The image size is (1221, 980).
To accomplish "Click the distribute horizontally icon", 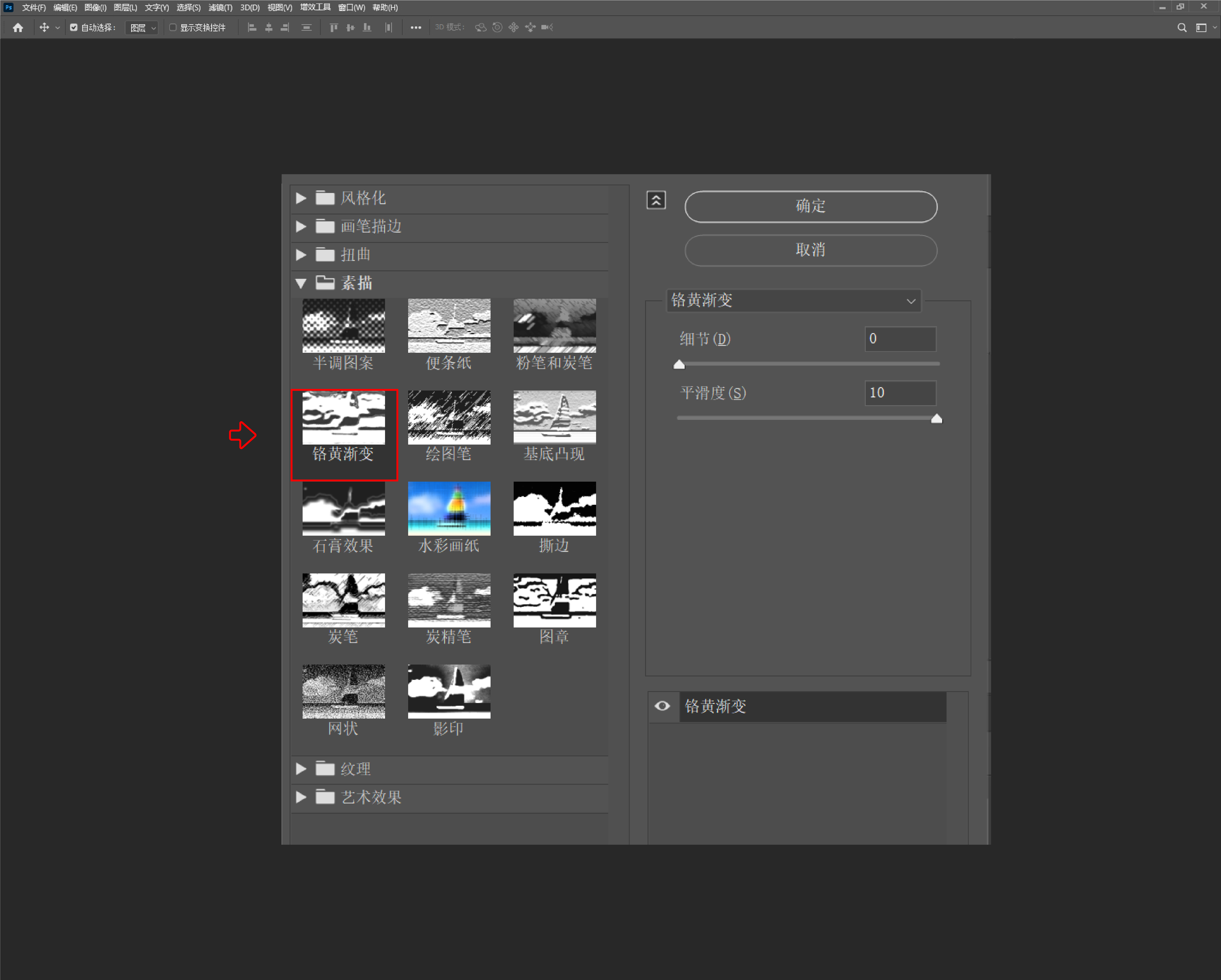I will point(388,27).
